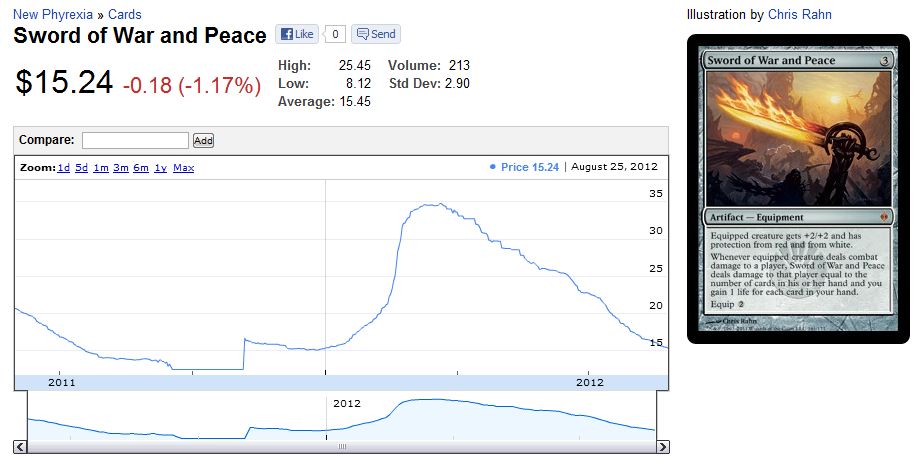Screen dimensions: 920x470
Task: Click the Facebook Like button
Action: click(297, 34)
